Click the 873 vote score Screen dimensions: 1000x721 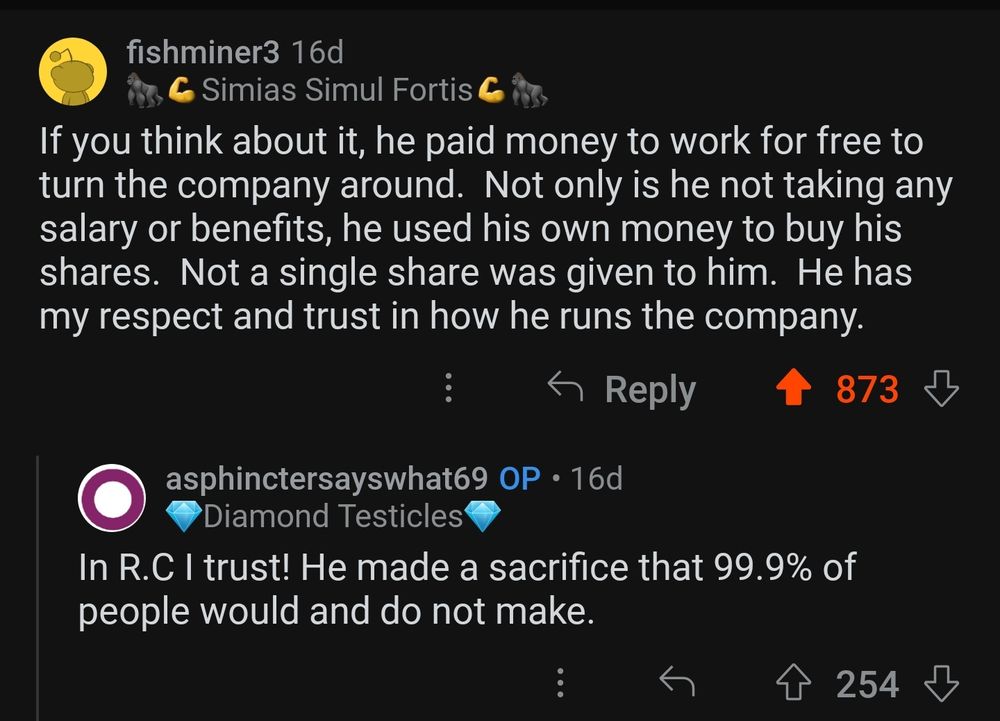867,390
